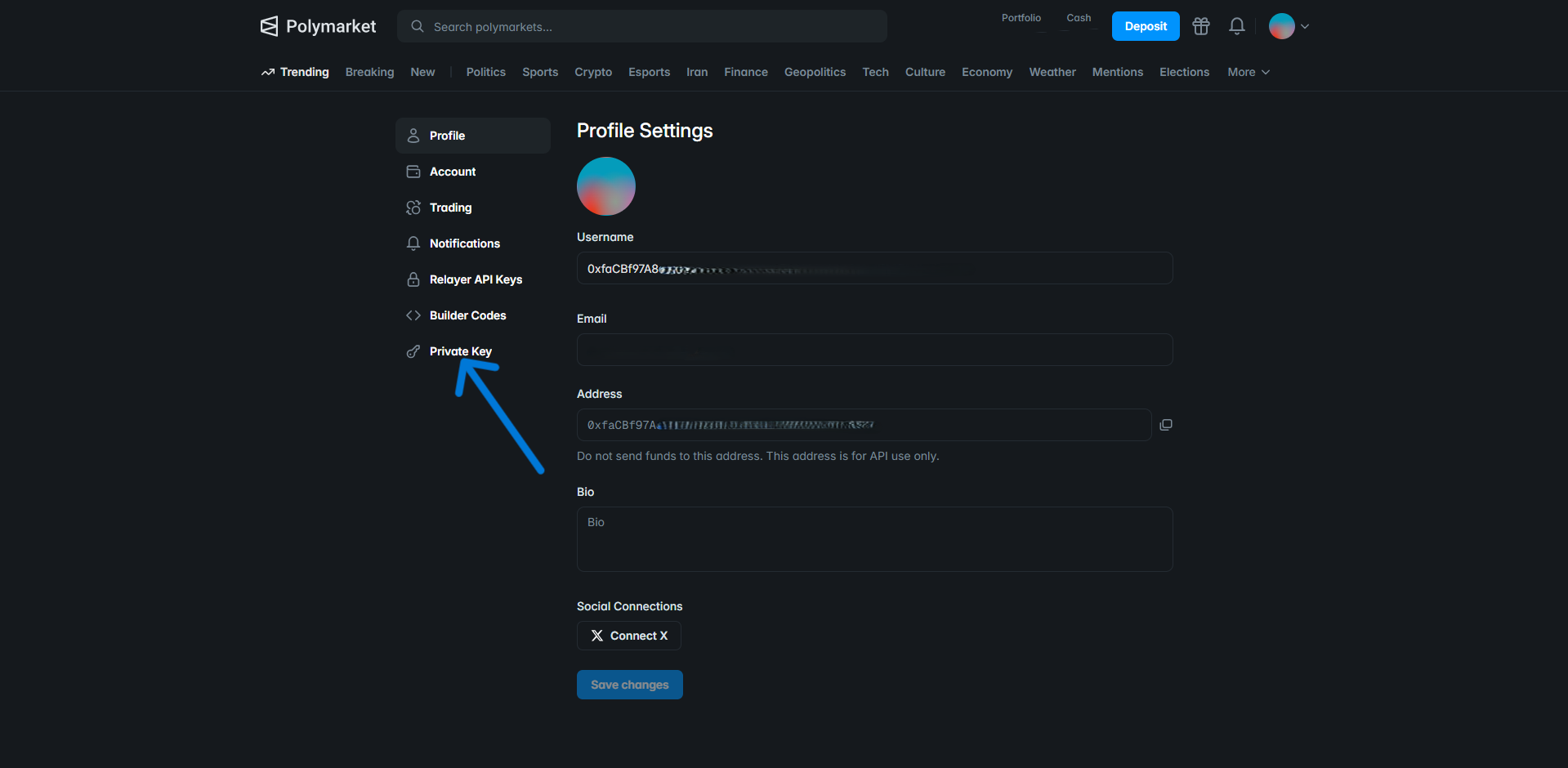This screenshot has width=1568, height=768.
Task: Expand the account menu chevron
Action: [x=1305, y=26]
